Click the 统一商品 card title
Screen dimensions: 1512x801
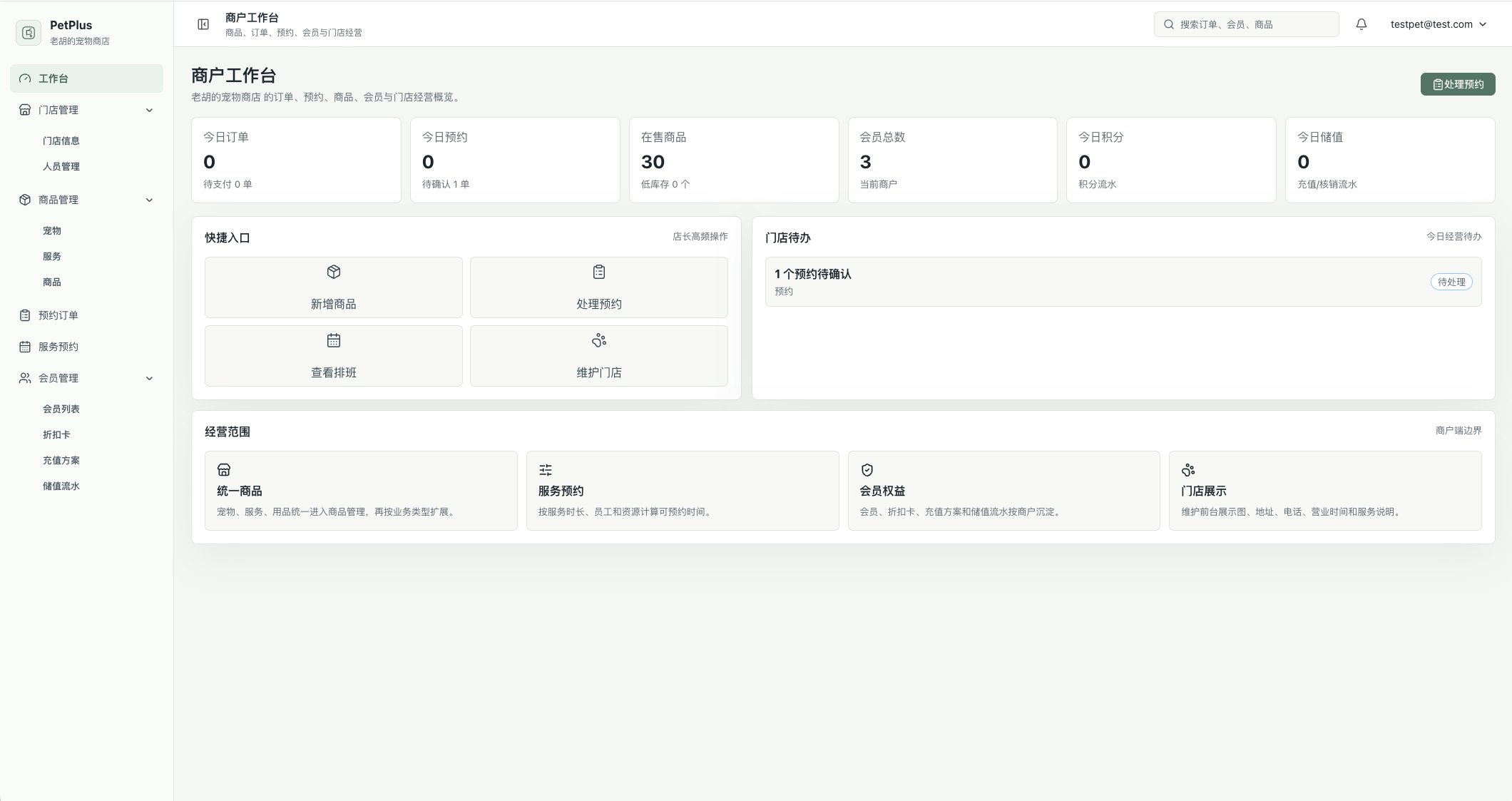240,491
